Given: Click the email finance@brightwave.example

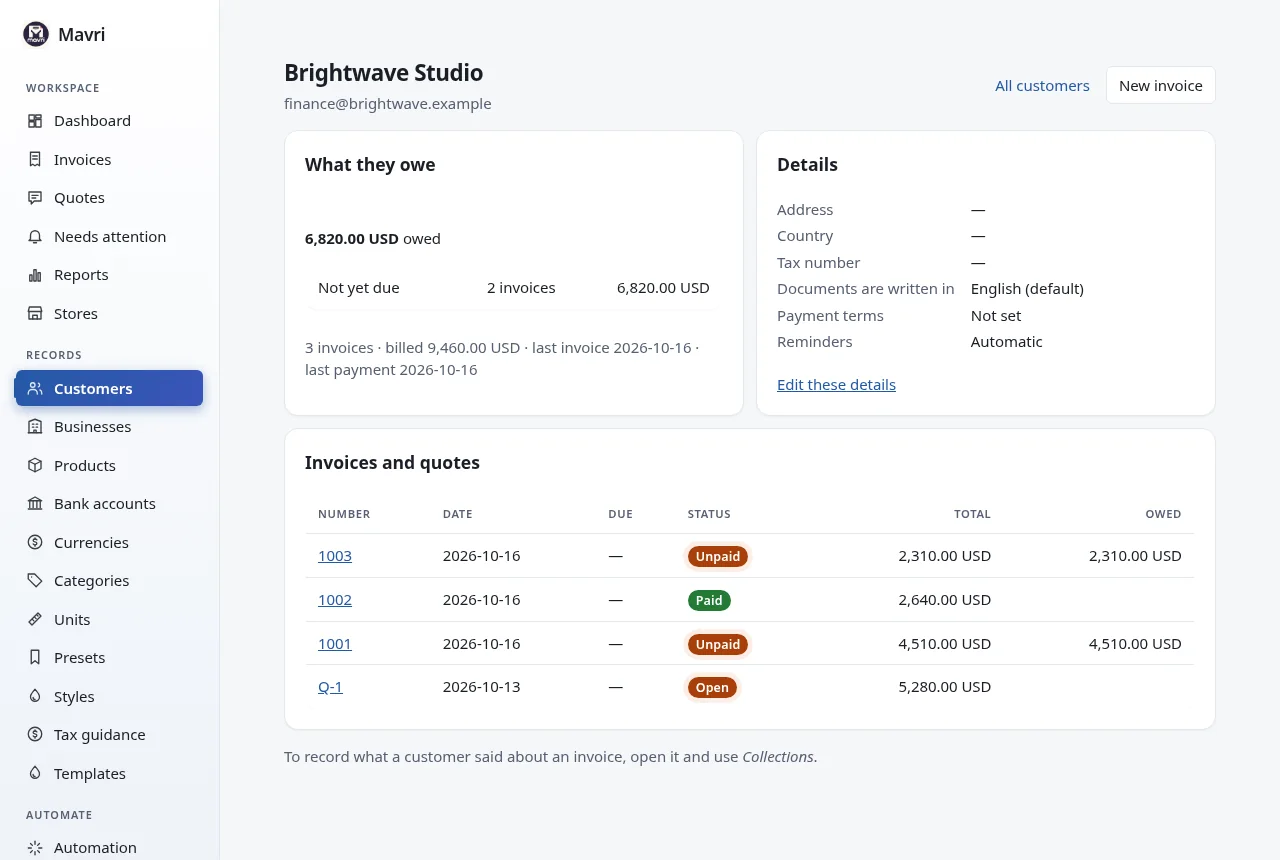Looking at the screenshot, I should pos(388,104).
